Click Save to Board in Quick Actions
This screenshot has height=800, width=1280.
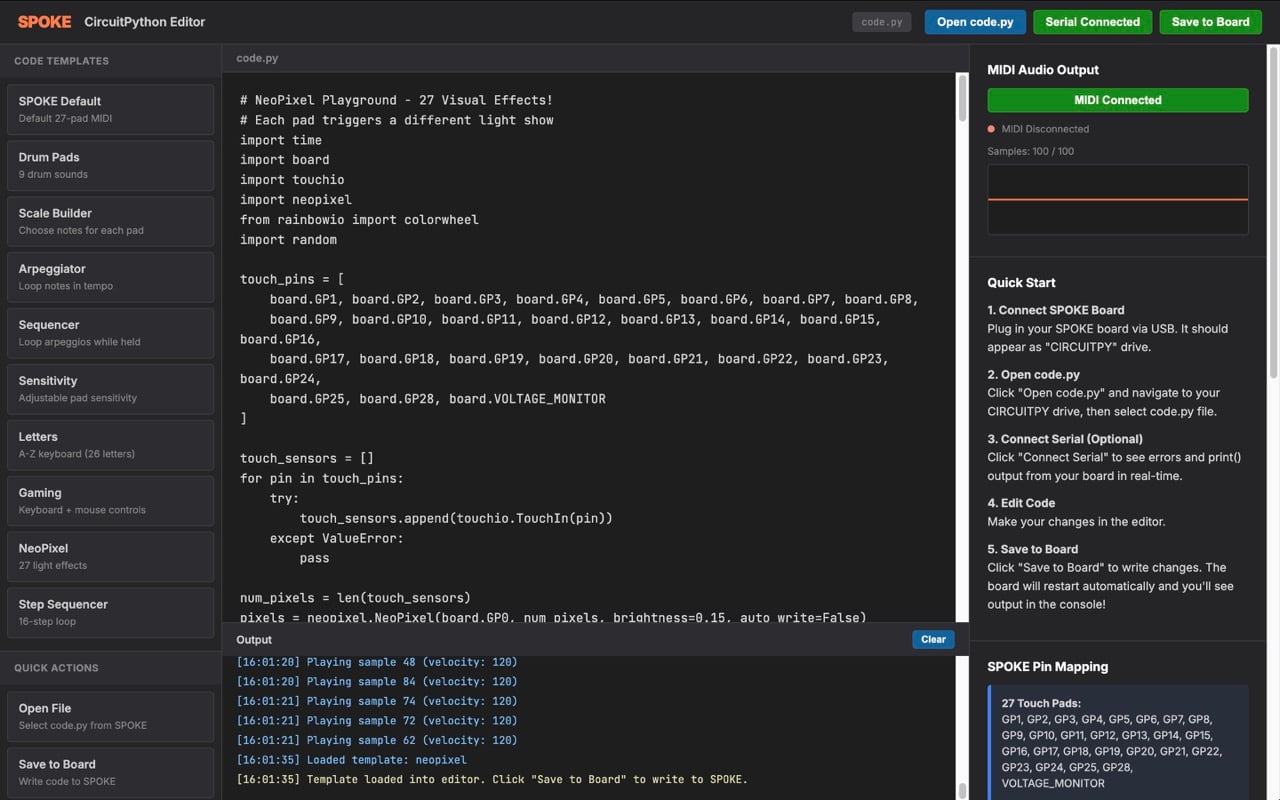110,772
